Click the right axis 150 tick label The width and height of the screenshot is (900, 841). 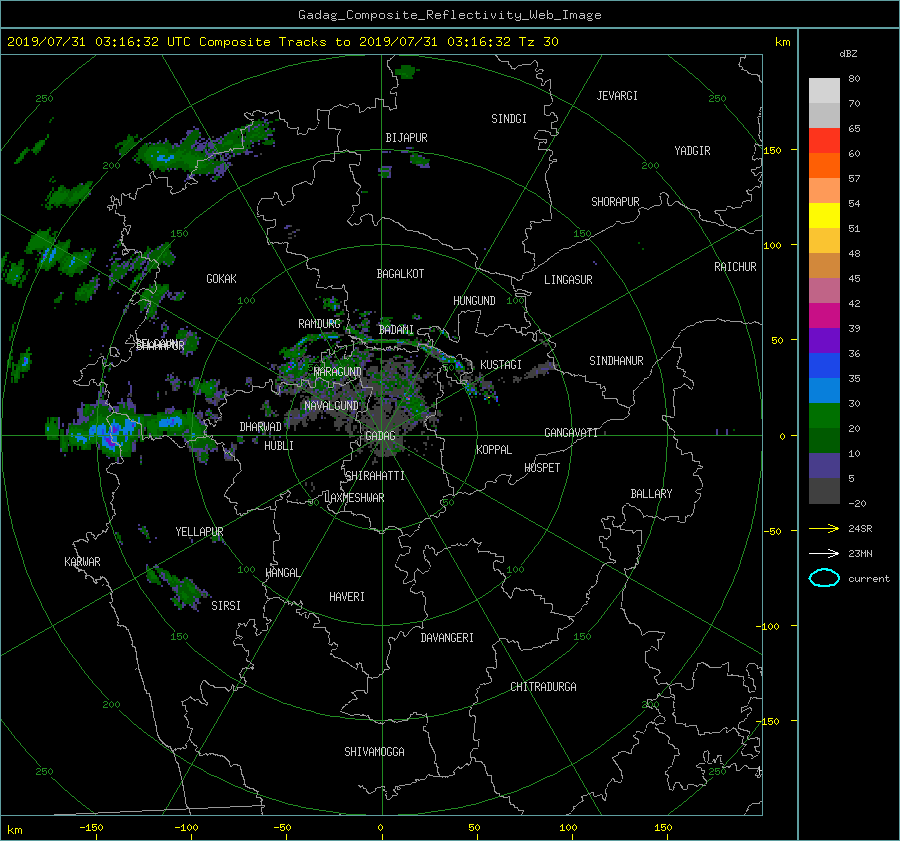773,150
